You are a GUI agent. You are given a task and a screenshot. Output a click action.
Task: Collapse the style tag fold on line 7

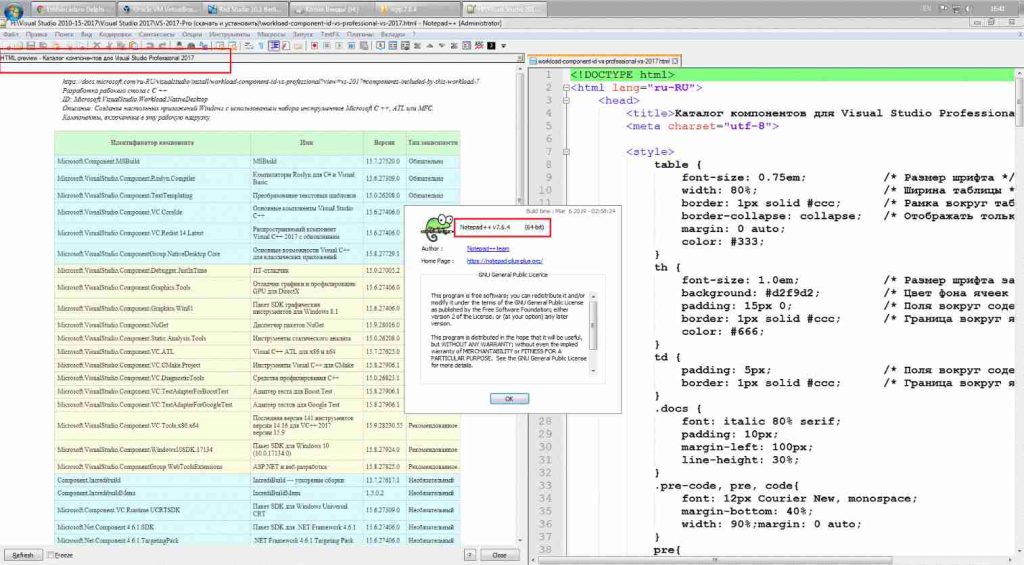[x=566, y=152]
